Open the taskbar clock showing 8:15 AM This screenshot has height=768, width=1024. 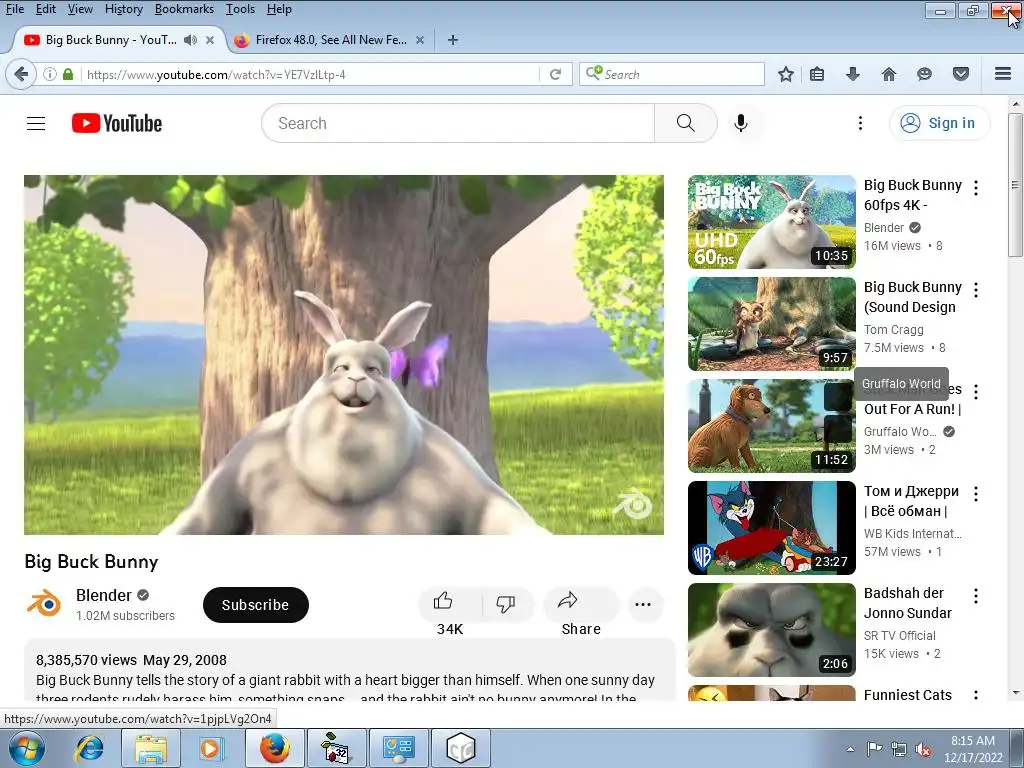973,749
